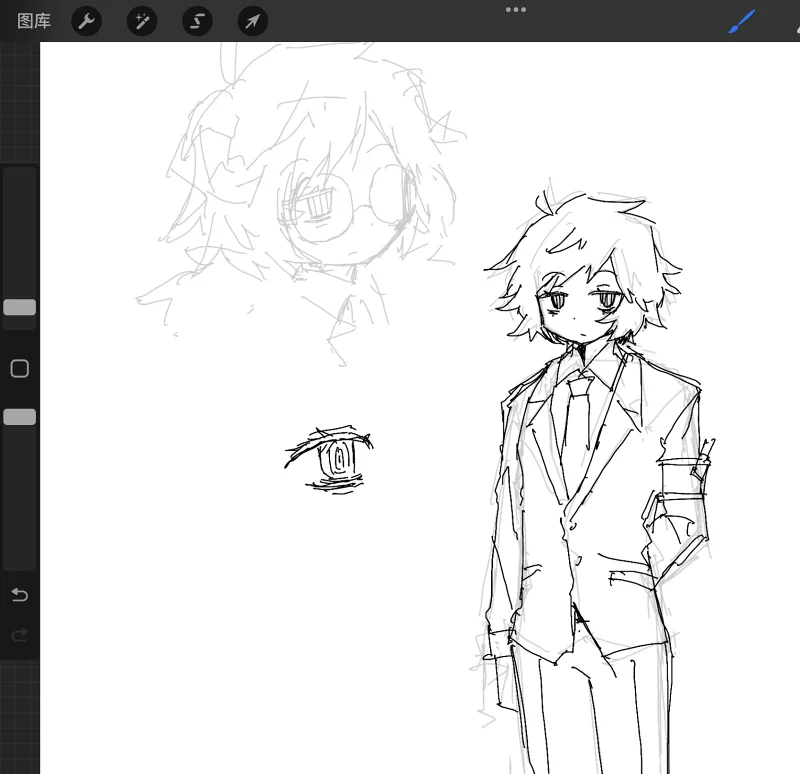Open the Actions wrench menu
Viewport: 800px width, 774px height.
click(86, 21)
